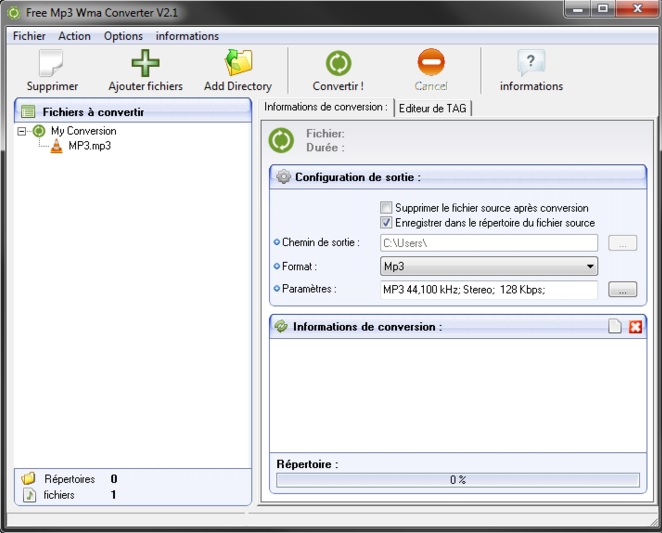Select MP3.mp3 in the file tree
662x533 pixels.
tap(90, 146)
